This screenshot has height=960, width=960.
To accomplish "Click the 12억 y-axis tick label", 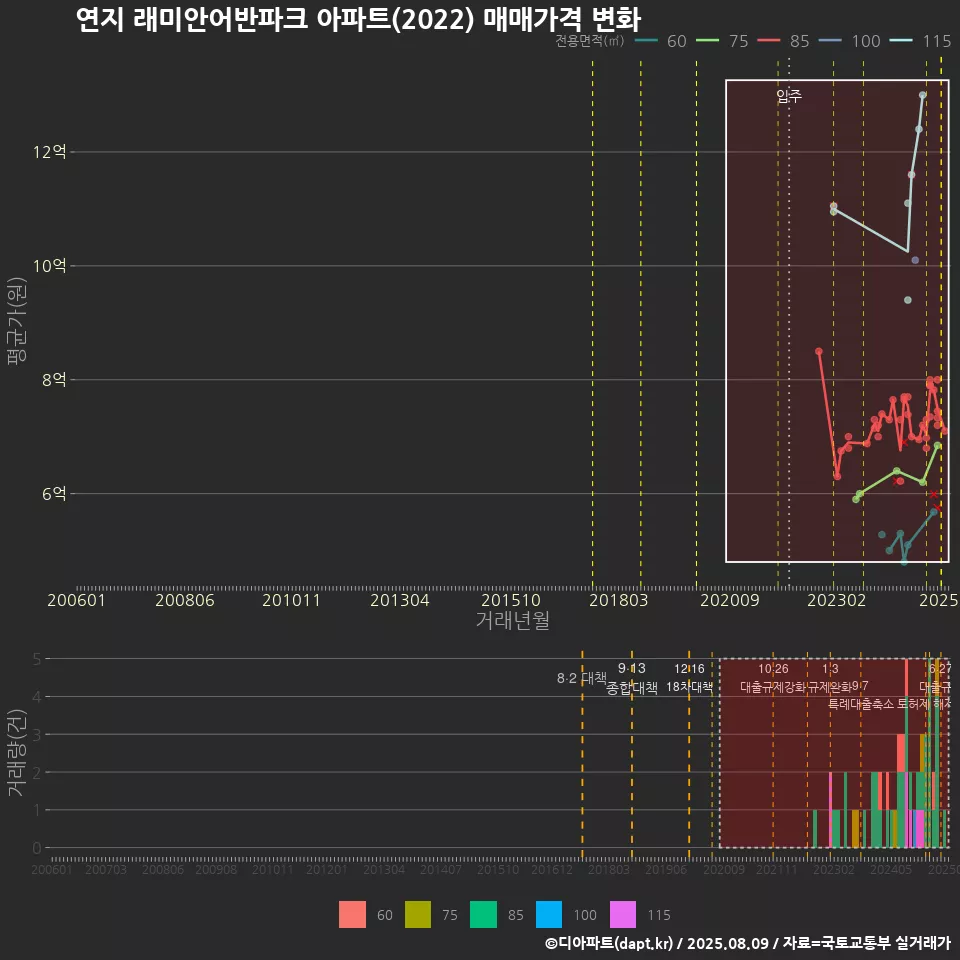I will point(50,152).
